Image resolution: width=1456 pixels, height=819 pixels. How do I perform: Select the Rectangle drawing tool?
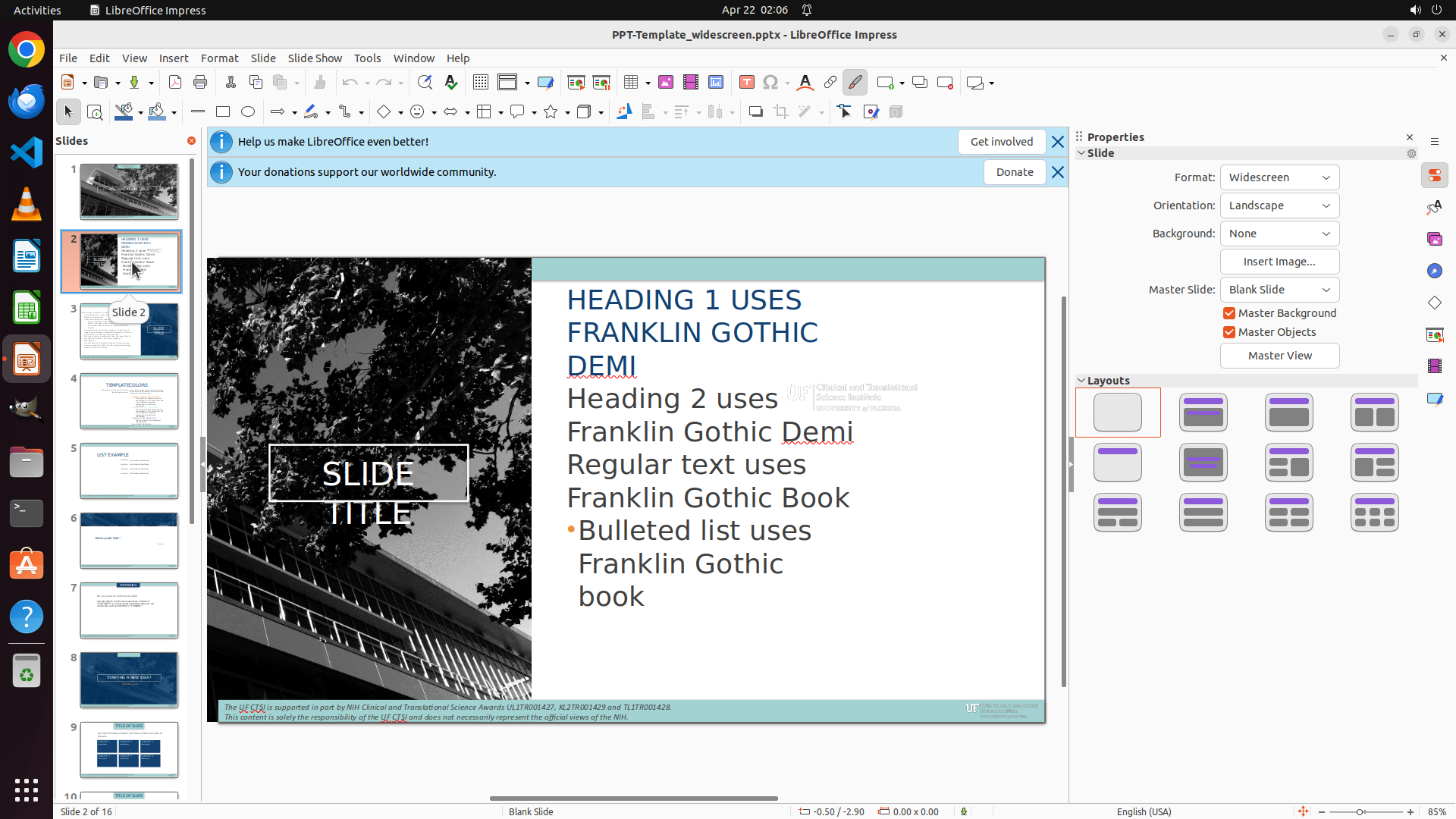click(223, 112)
